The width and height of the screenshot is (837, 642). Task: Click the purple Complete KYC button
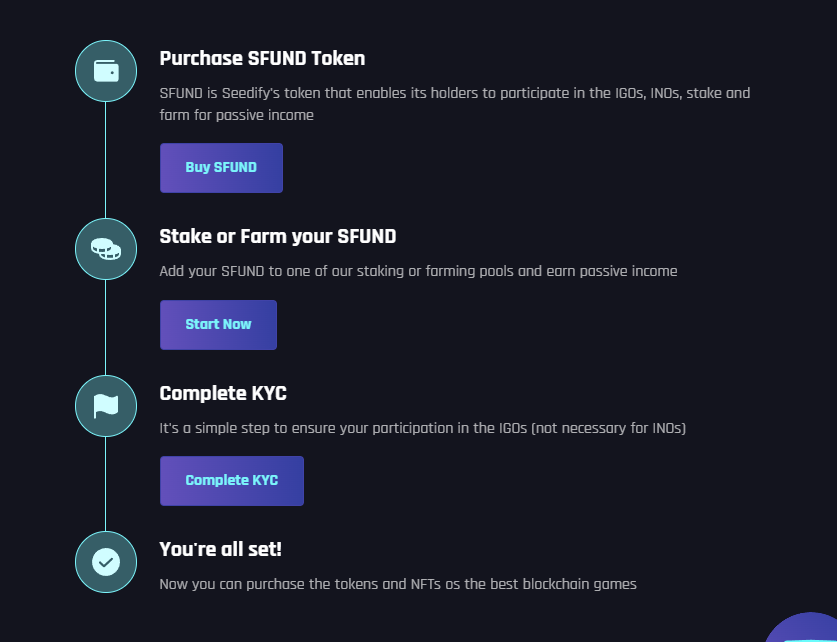point(232,480)
